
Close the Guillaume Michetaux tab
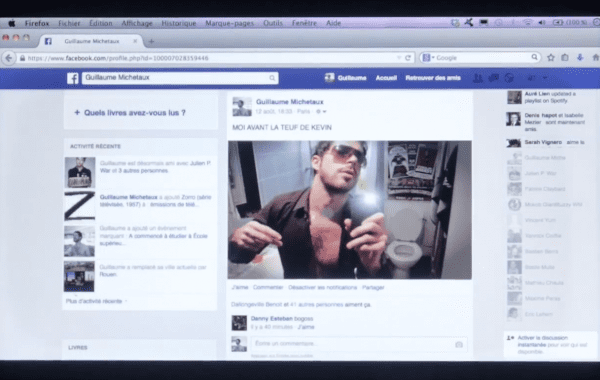point(135,41)
